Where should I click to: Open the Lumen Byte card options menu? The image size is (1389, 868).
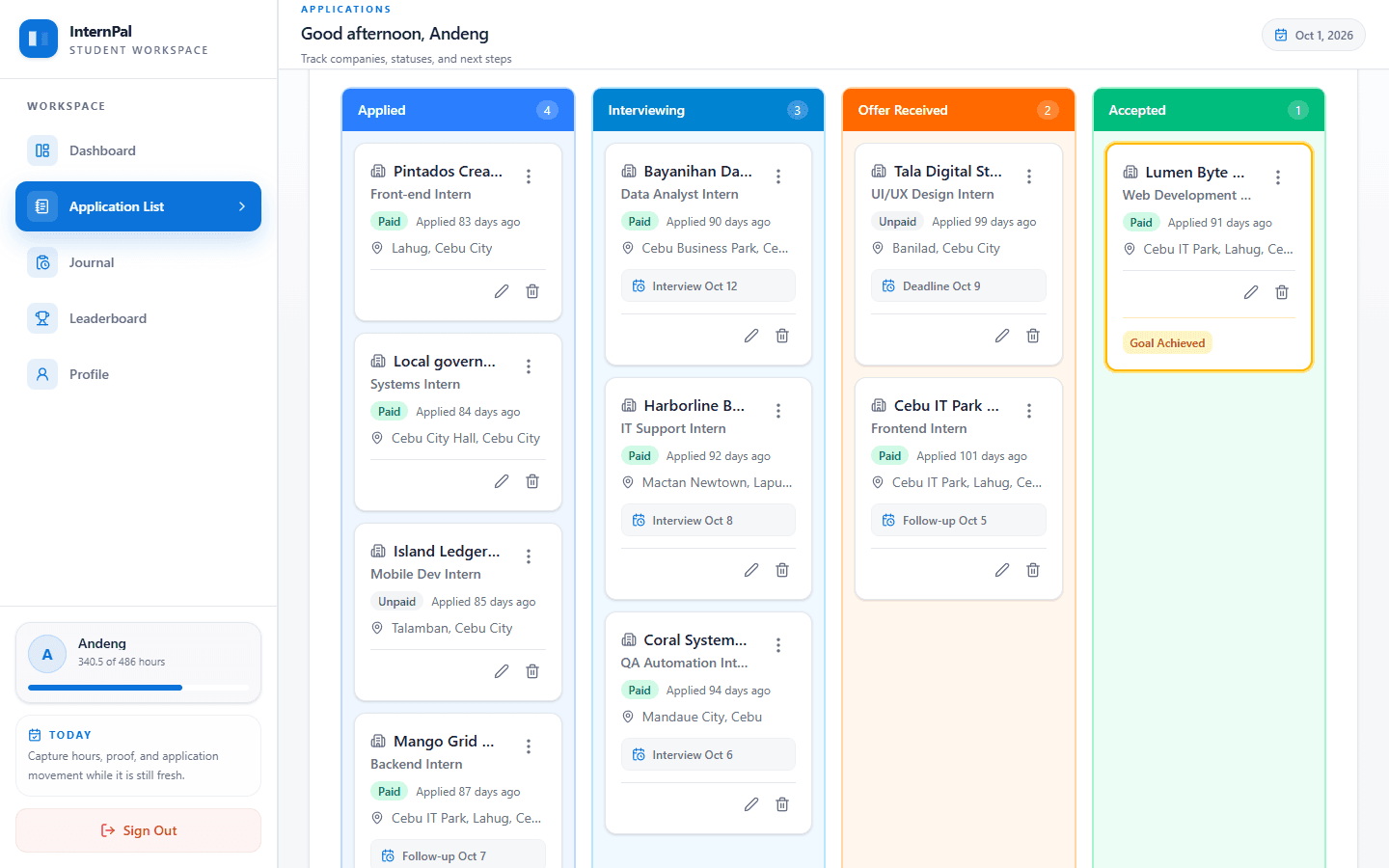point(1278,177)
